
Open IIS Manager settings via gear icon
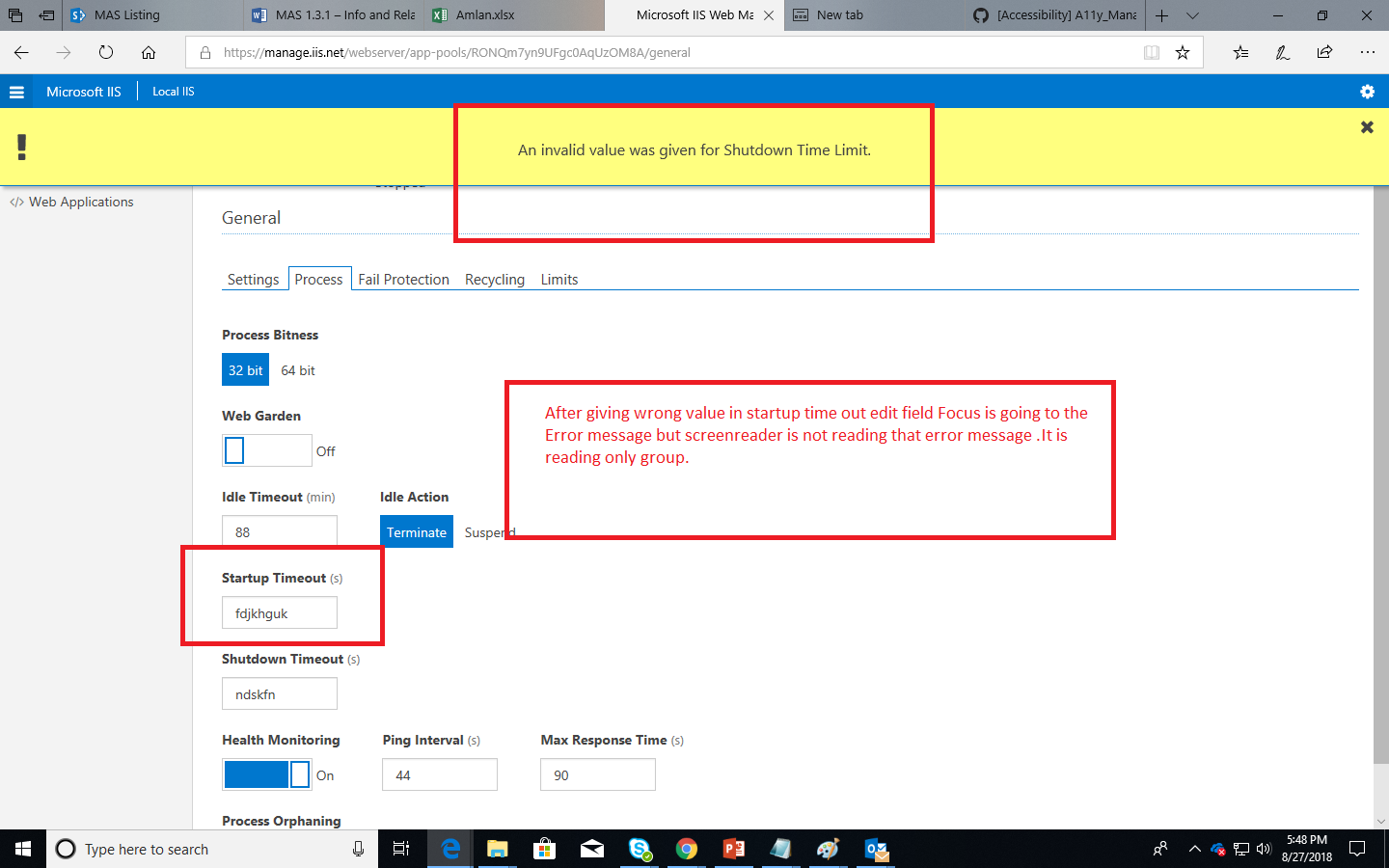point(1367,91)
